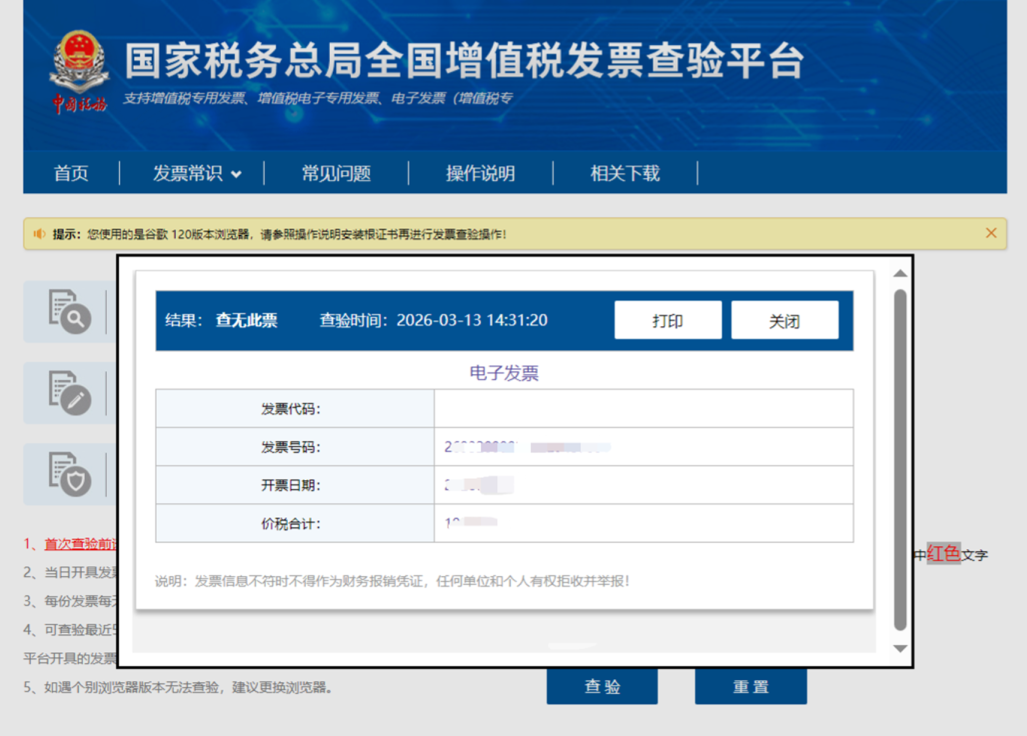
Task: Expand the 发票常识 dropdown menu
Action: coord(197,174)
